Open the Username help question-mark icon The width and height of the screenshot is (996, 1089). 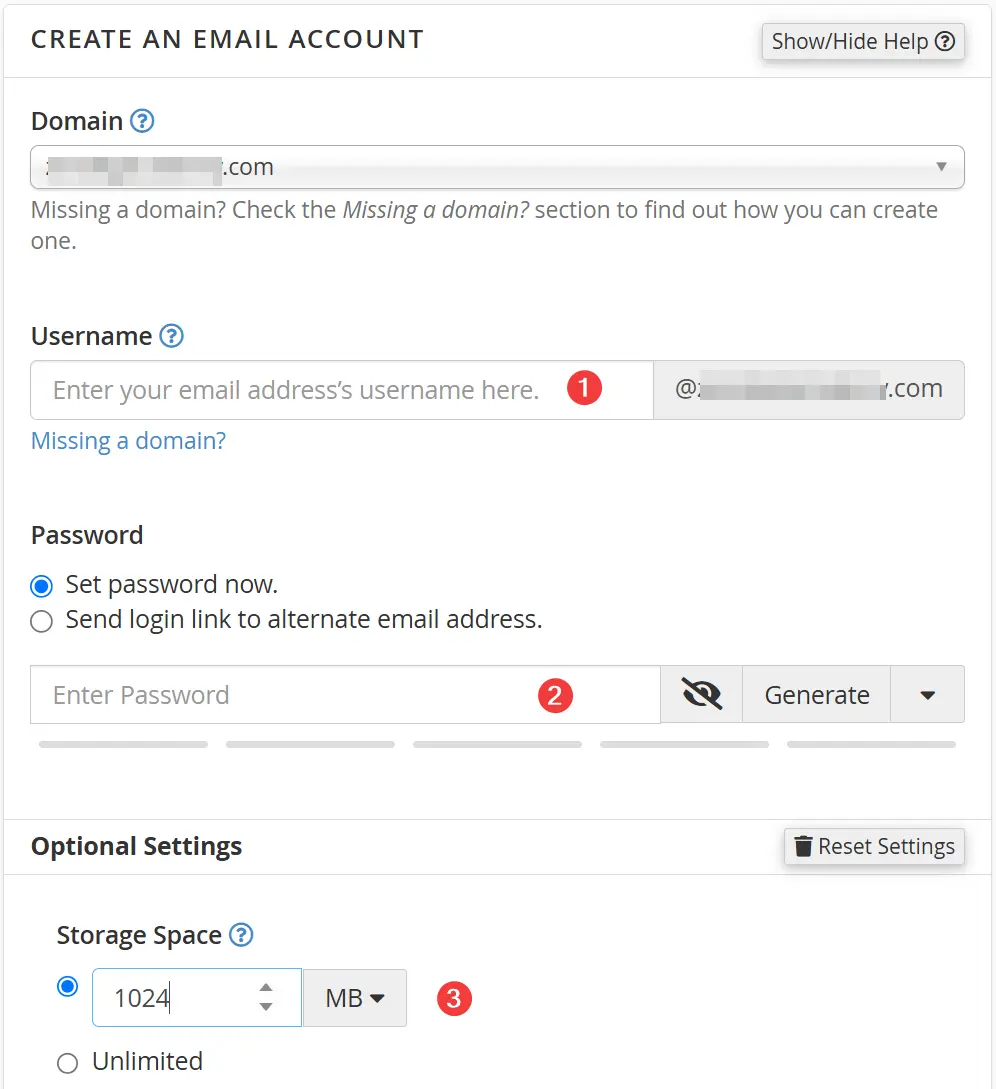(x=172, y=336)
